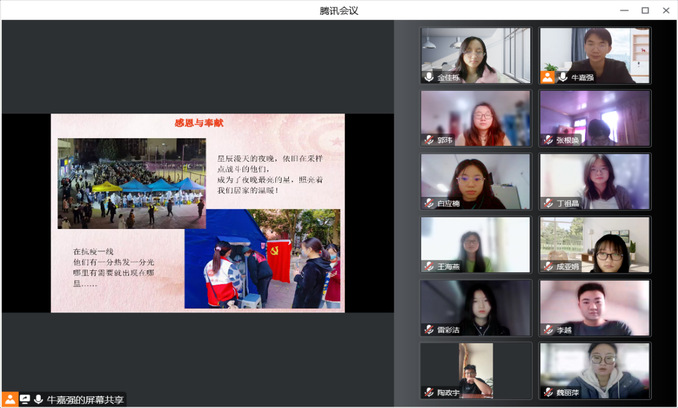Select 雷彩洁's video thumbnail
The image size is (678, 408).
(476, 308)
